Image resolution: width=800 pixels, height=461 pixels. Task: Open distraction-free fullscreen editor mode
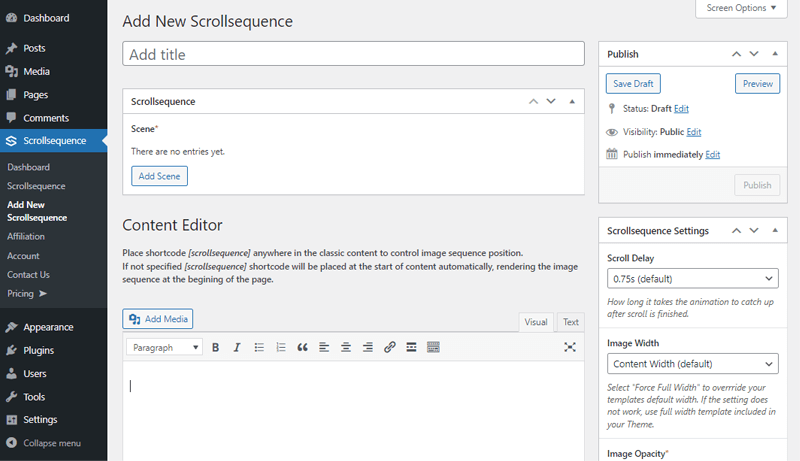click(x=570, y=347)
